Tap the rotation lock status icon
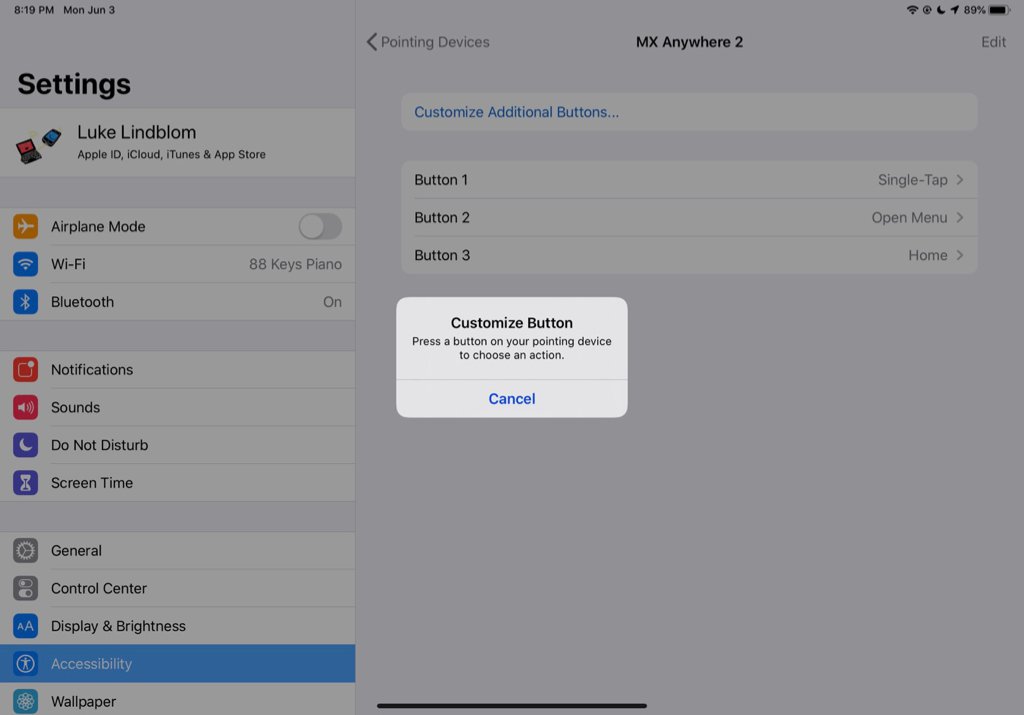 [x=927, y=10]
